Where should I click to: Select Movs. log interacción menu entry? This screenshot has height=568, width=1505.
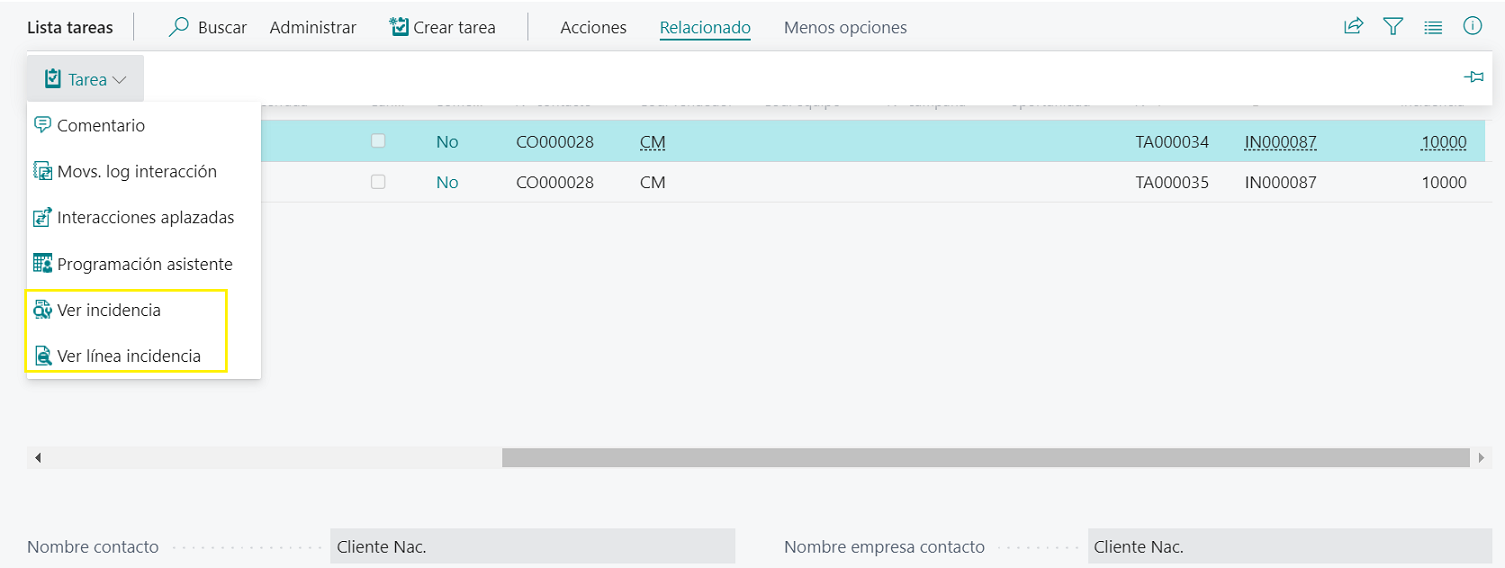click(136, 172)
